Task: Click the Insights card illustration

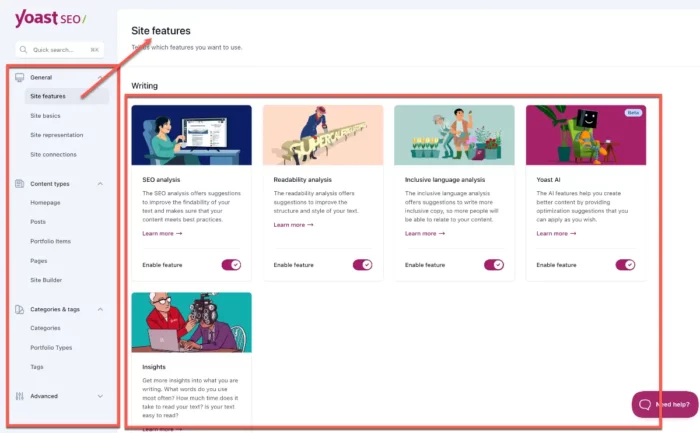Action: click(192, 322)
